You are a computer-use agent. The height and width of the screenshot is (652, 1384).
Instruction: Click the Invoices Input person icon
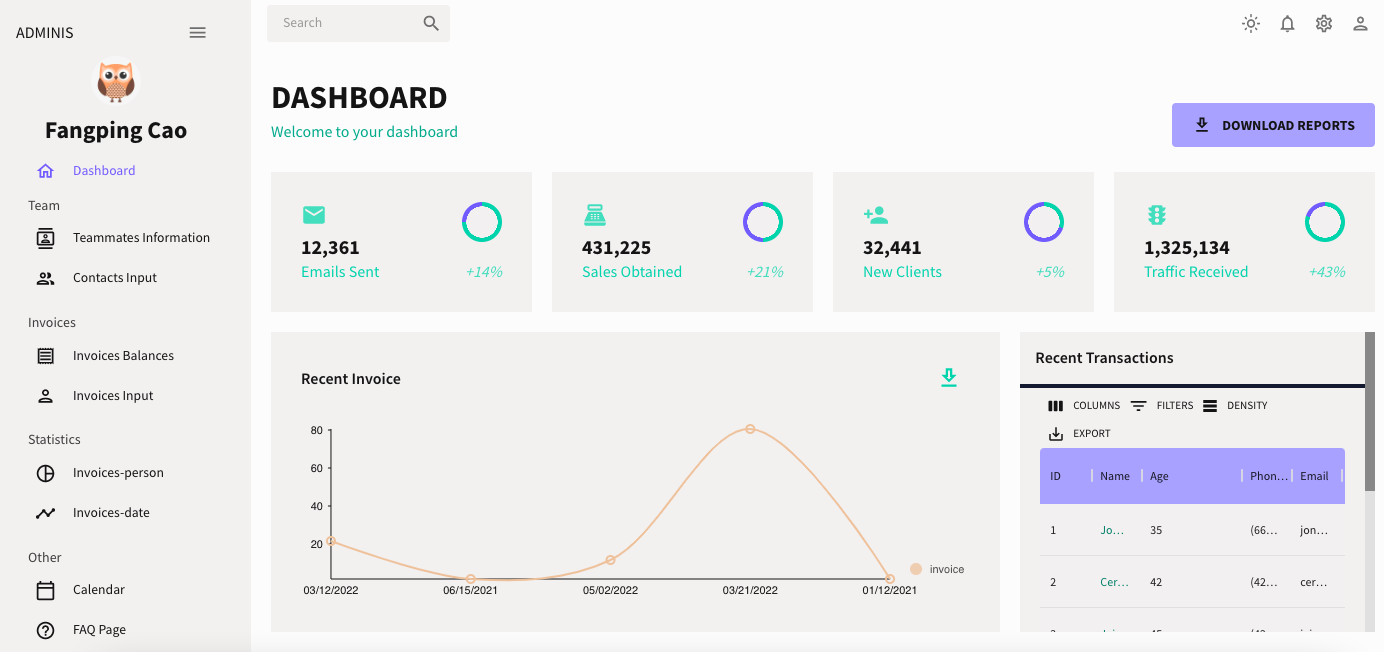[45, 396]
